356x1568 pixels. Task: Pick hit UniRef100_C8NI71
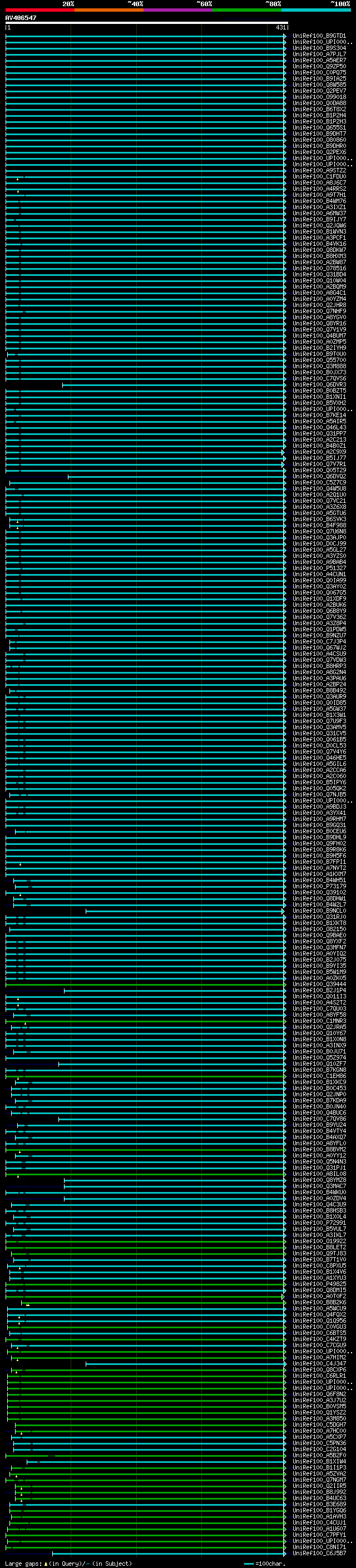[319, 1547]
